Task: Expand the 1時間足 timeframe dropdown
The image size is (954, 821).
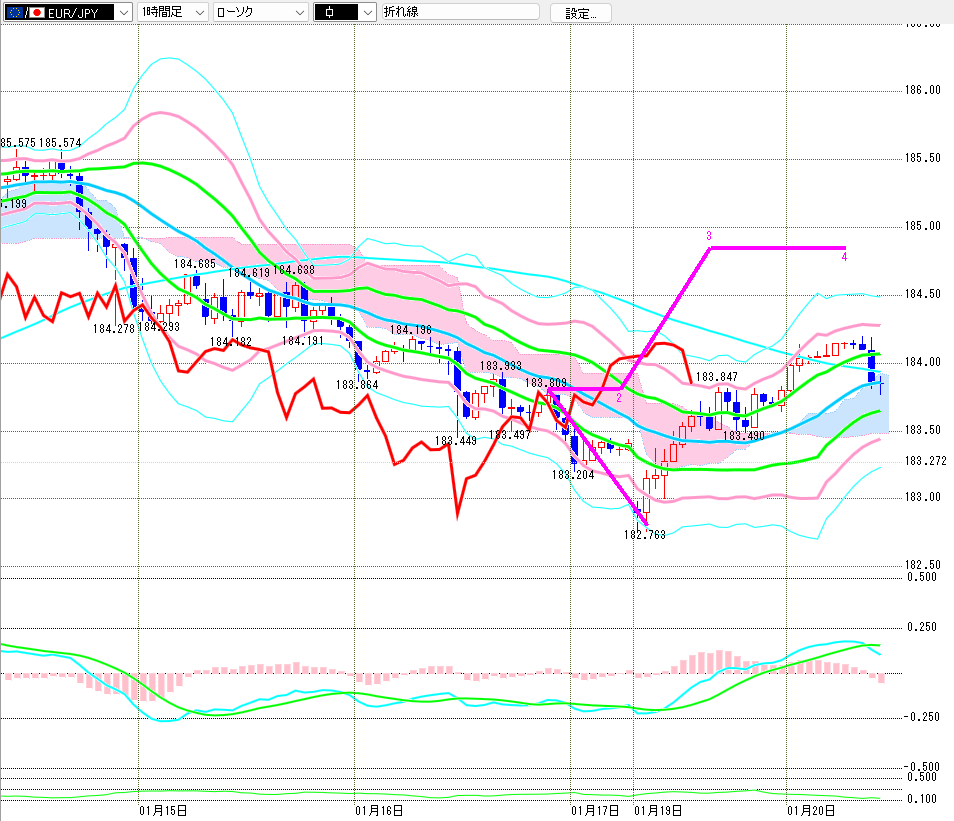Action: [198, 12]
